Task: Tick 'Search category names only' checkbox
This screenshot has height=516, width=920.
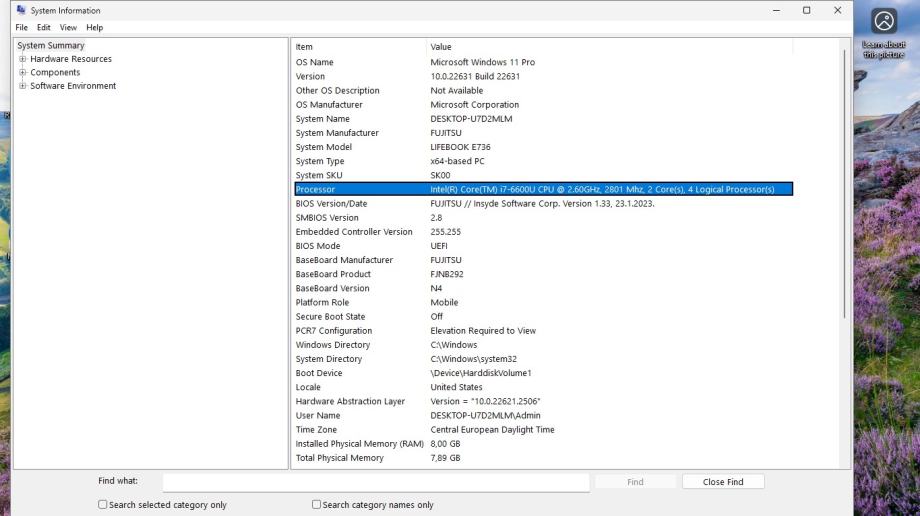Action: (x=316, y=504)
